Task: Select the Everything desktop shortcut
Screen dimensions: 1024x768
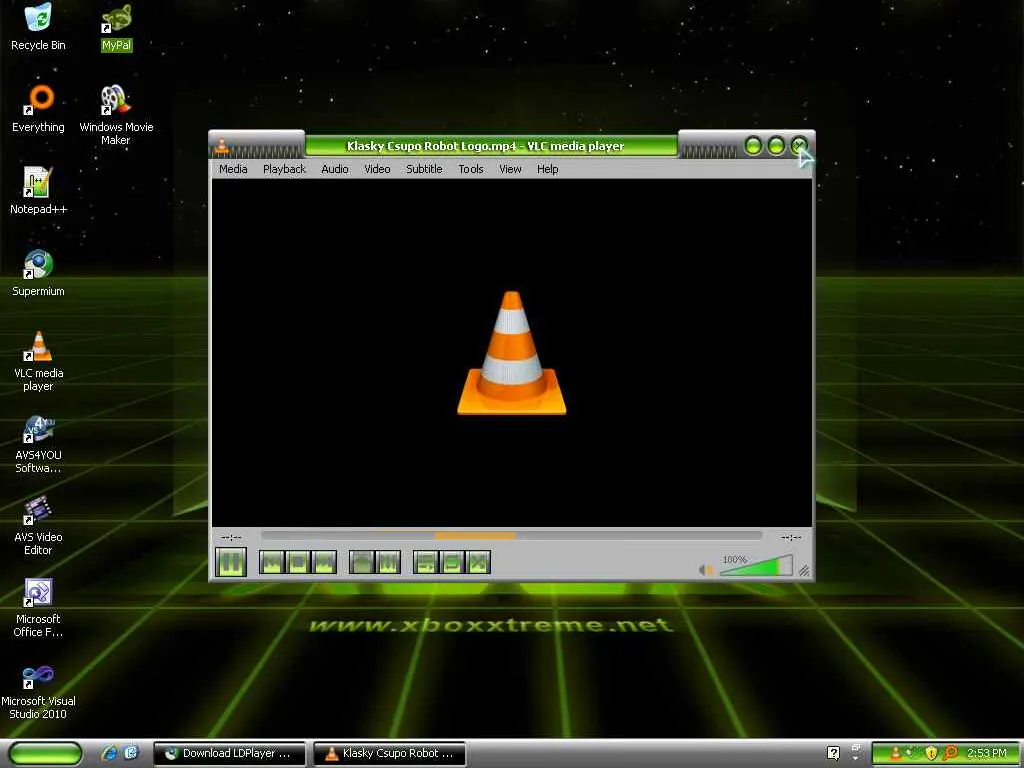Action: tap(38, 109)
